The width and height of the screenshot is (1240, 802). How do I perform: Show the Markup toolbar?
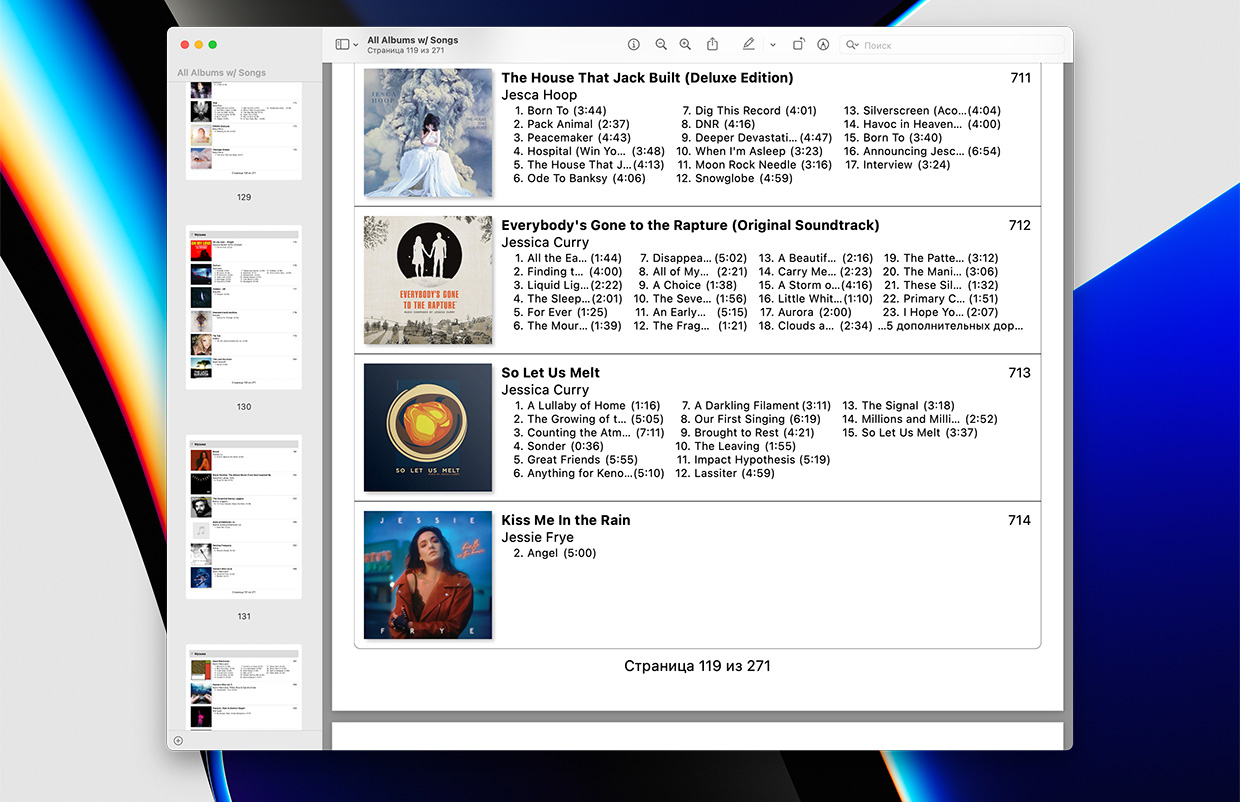tap(823, 45)
